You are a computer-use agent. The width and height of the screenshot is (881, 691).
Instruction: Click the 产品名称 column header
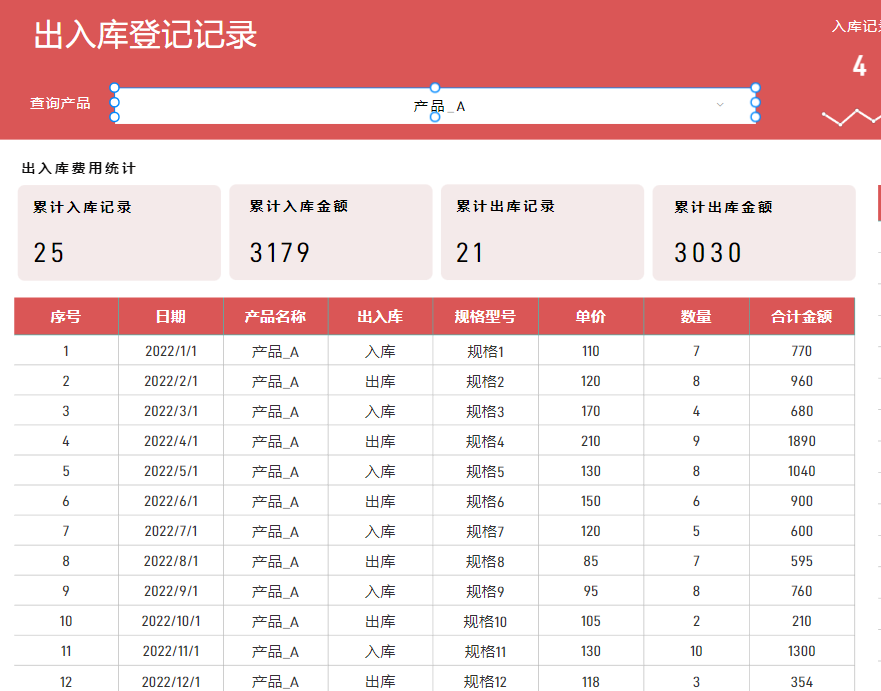pyautogui.click(x=275, y=317)
